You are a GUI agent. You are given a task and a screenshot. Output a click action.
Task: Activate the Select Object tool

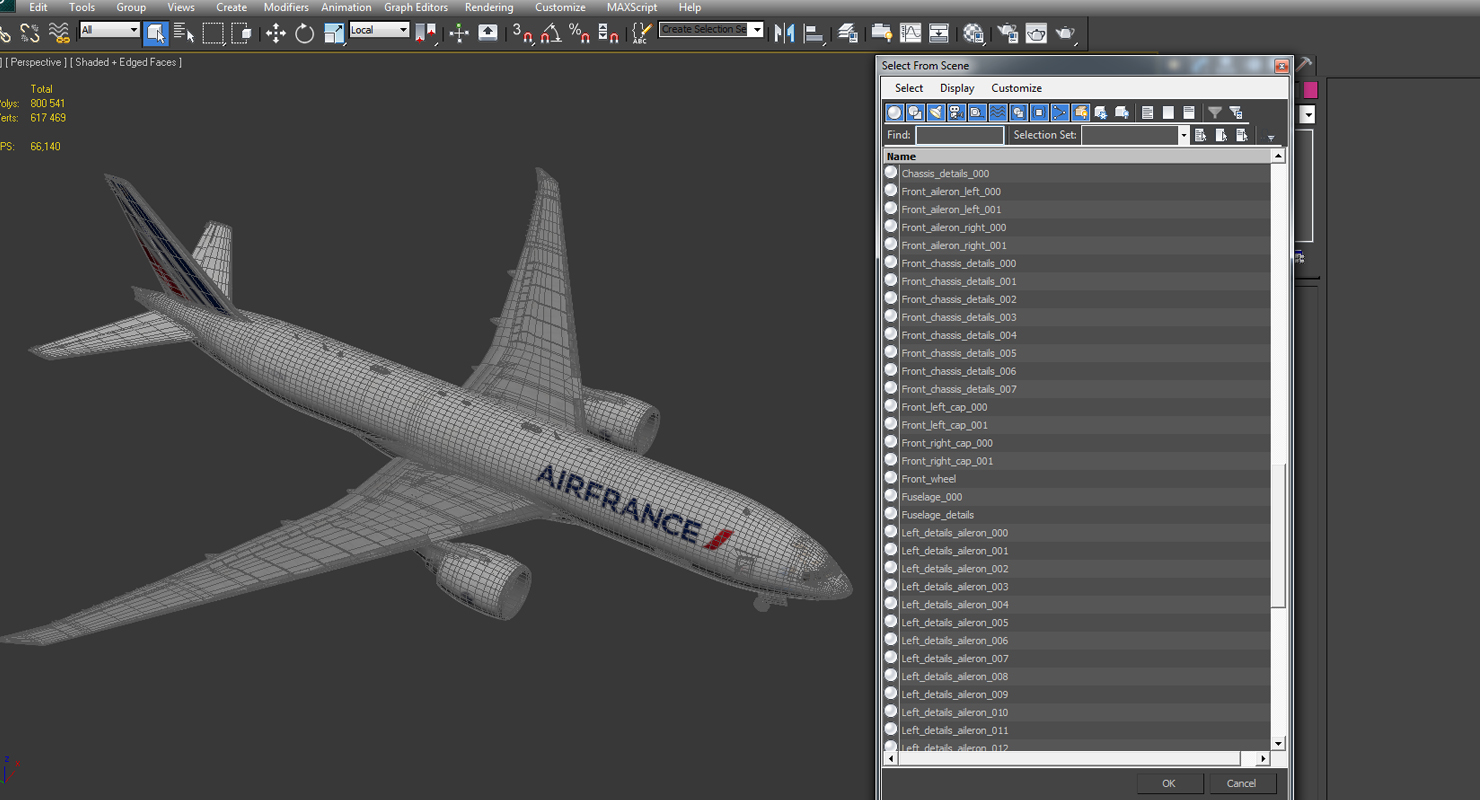point(155,33)
